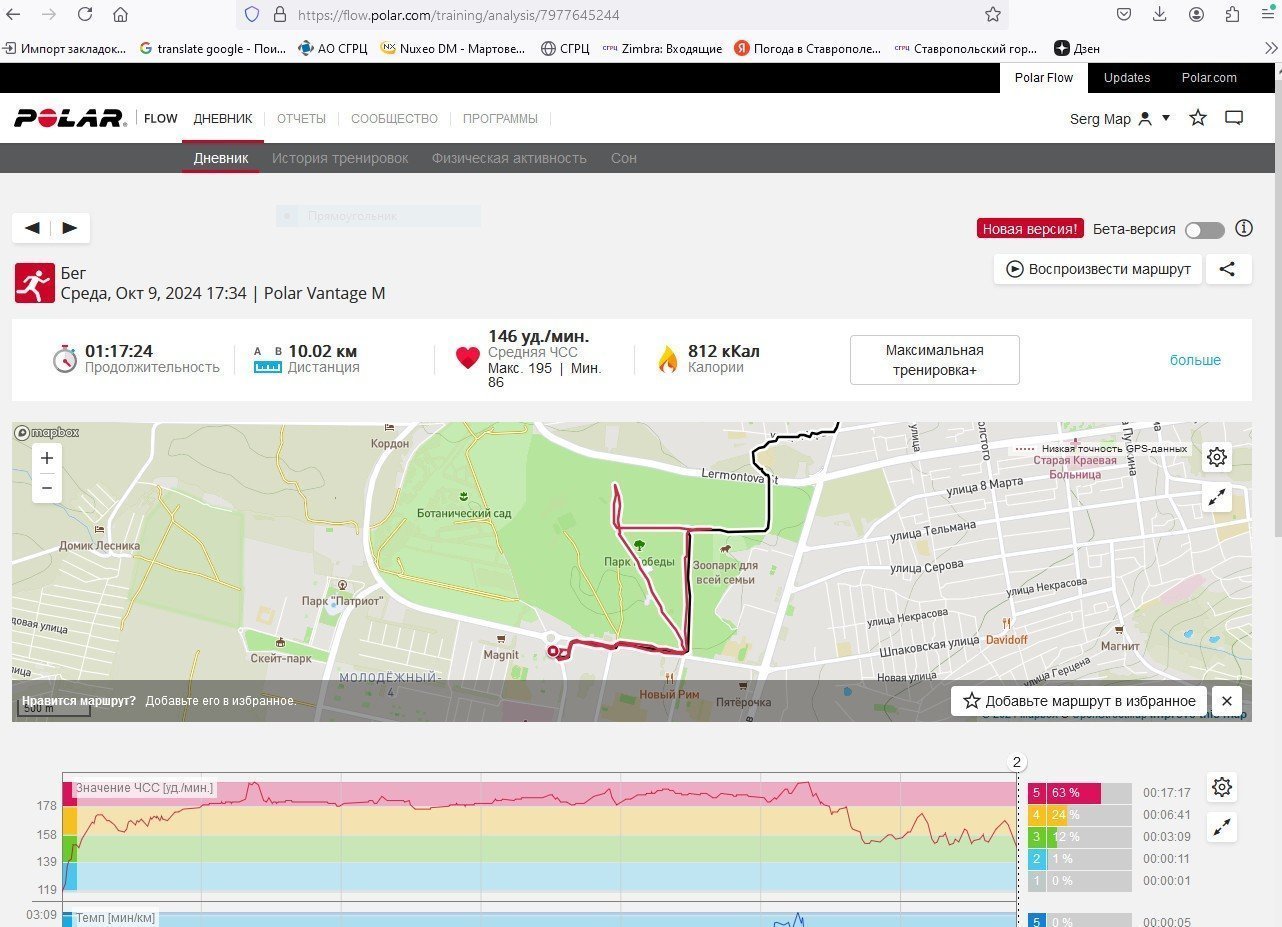Reload the page with refresh icon
Screen dimensions: 1282x927
(x=85, y=14)
